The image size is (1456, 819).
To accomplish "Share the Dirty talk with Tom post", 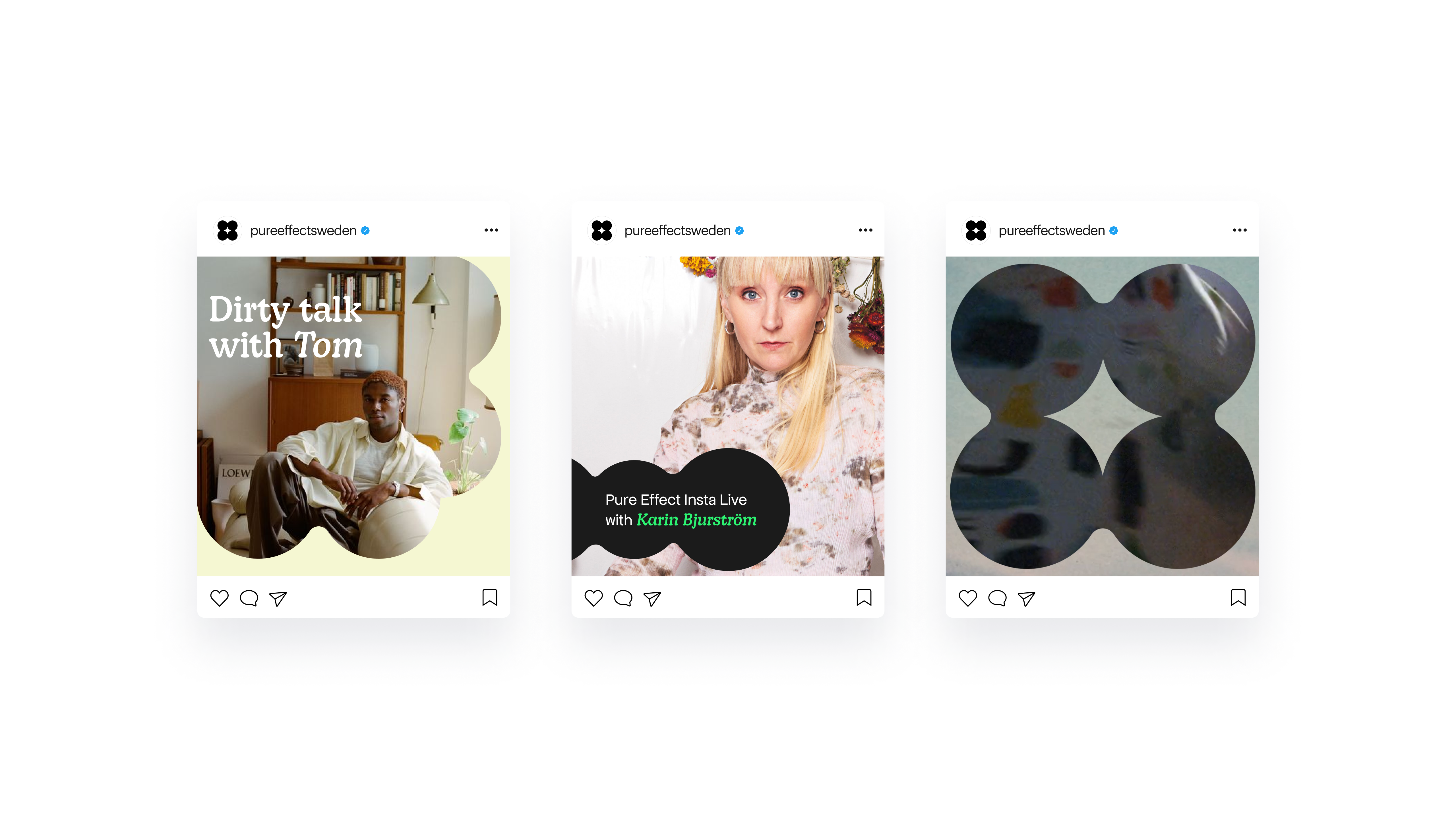I will (278, 599).
